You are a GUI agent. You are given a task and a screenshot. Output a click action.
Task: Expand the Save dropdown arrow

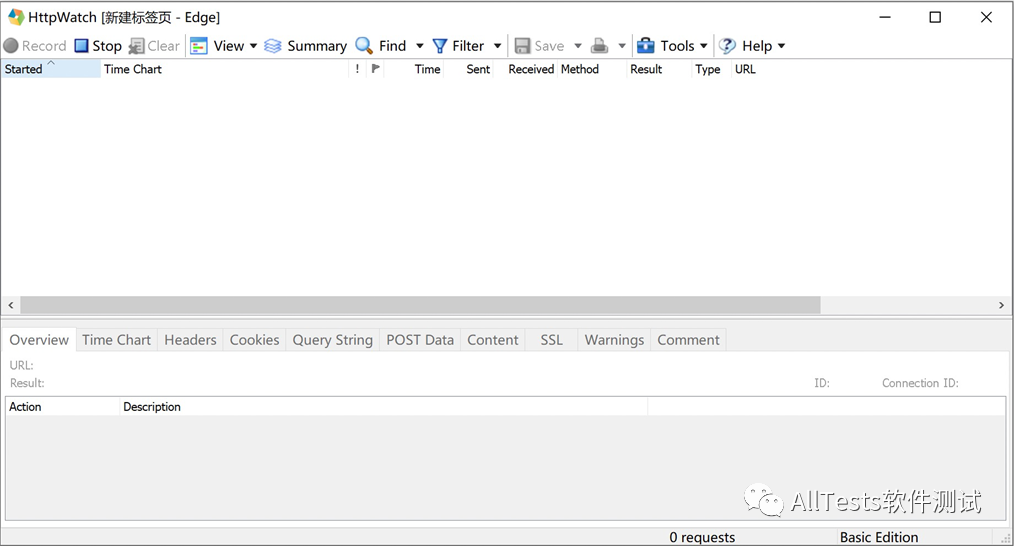(578, 46)
